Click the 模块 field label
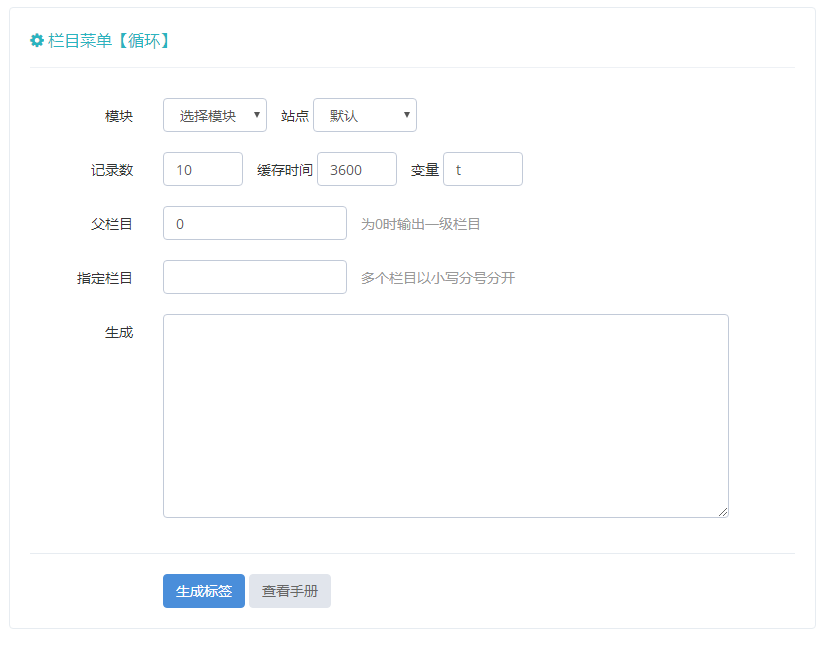The image size is (823, 650). pos(119,116)
